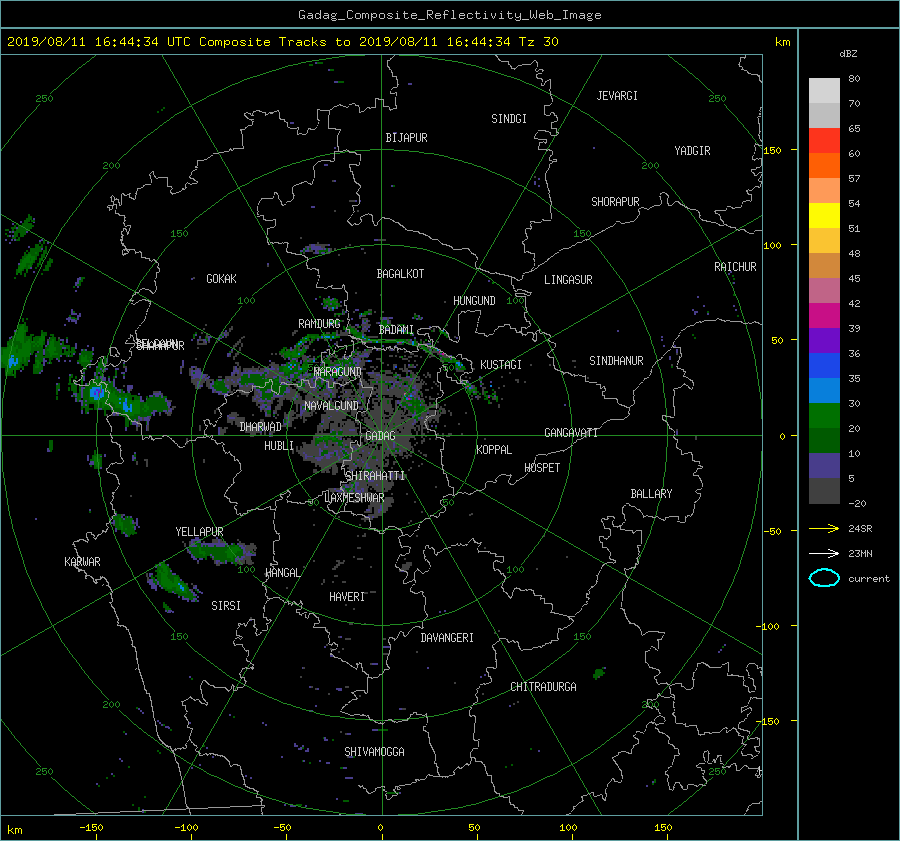Click the LINGASUR city label

tap(568, 280)
